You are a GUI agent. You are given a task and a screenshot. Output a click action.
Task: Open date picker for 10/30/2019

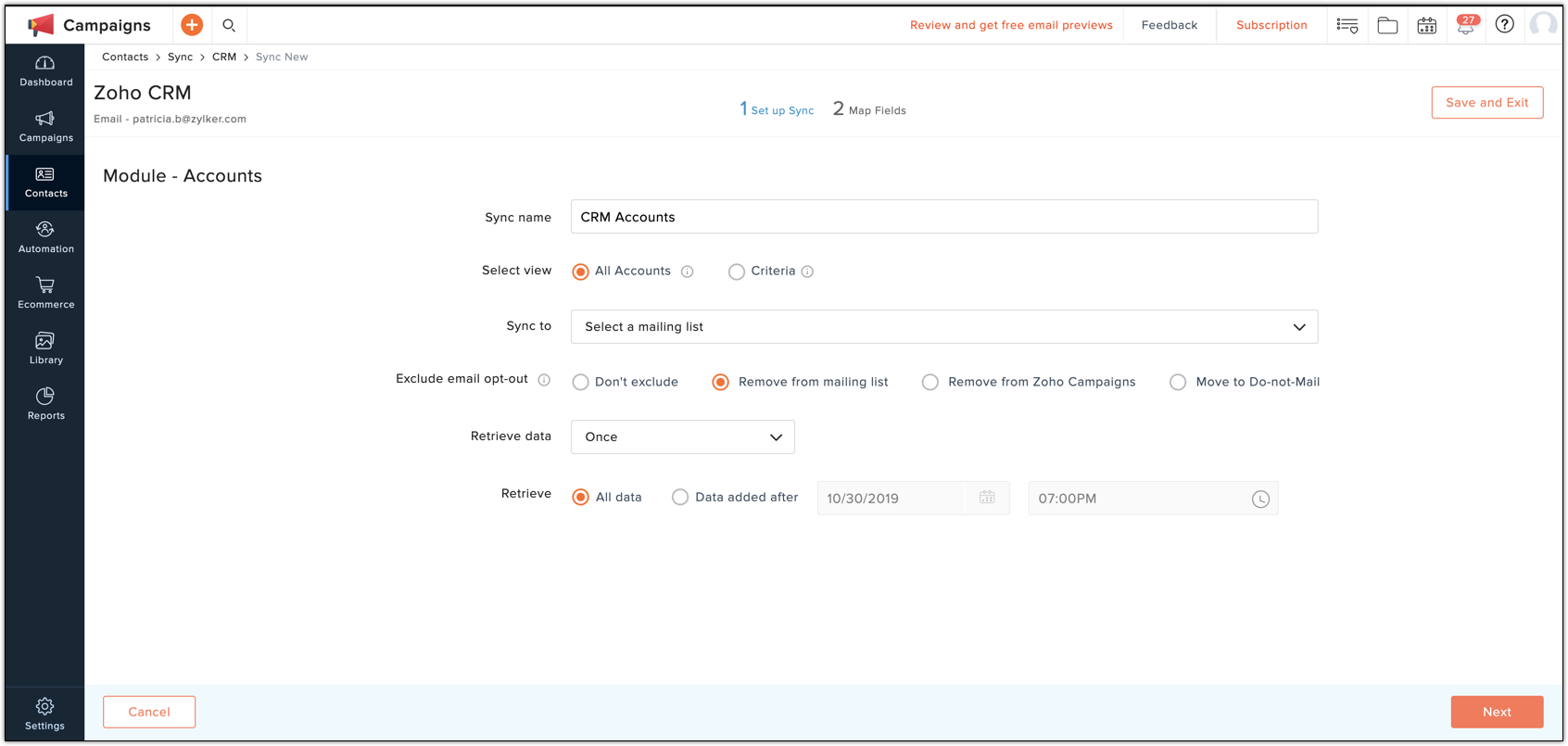pyautogui.click(x=987, y=498)
